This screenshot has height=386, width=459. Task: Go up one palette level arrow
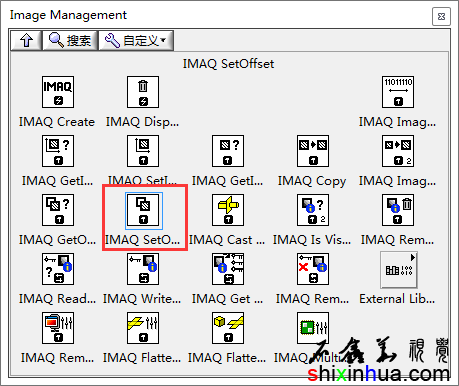26,41
